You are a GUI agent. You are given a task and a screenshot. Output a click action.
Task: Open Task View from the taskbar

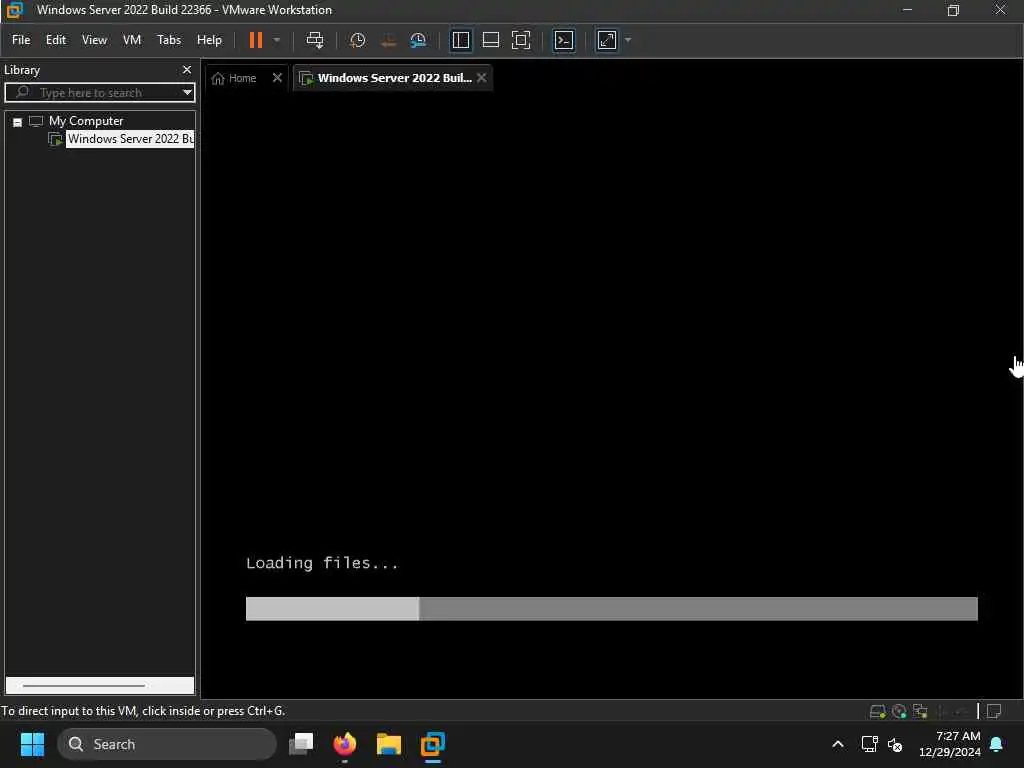pyautogui.click(x=301, y=744)
